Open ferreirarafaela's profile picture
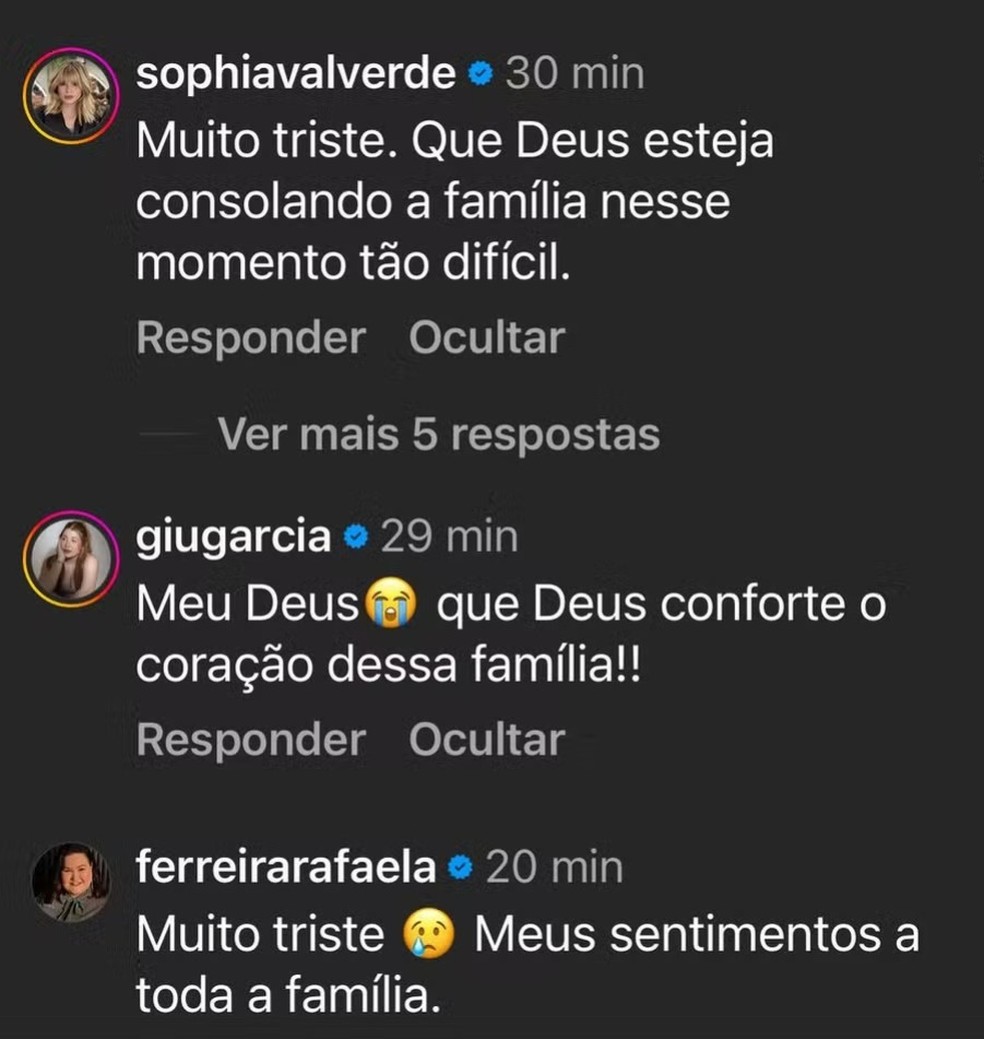Image resolution: width=984 pixels, height=1039 pixels. pyautogui.click(x=71, y=881)
